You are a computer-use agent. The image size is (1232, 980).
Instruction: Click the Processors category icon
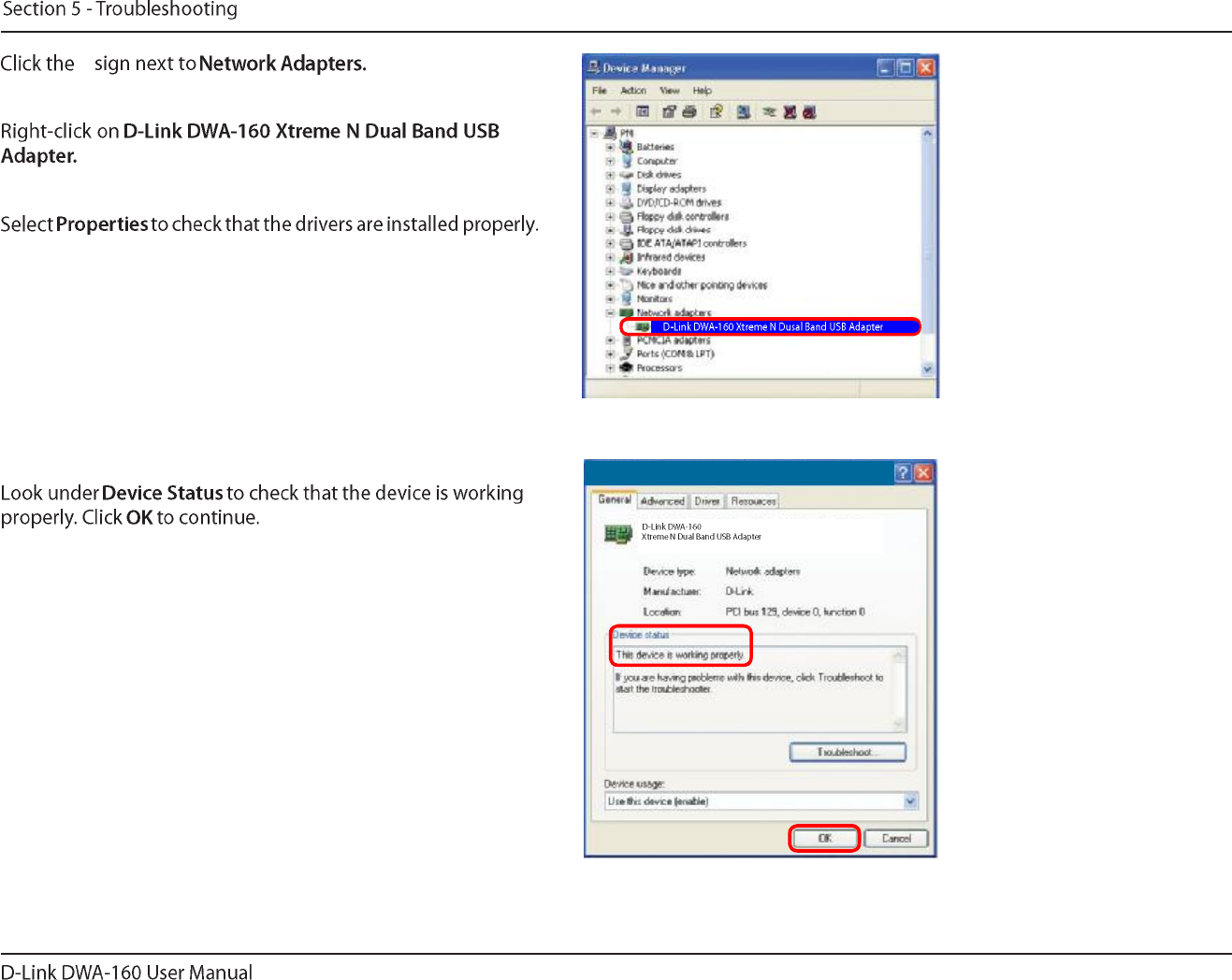(x=627, y=368)
